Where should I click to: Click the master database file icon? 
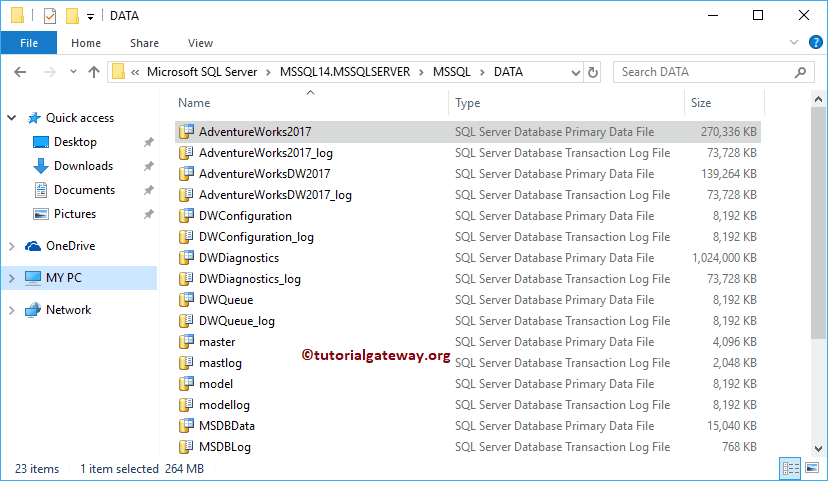pyautogui.click(x=186, y=342)
